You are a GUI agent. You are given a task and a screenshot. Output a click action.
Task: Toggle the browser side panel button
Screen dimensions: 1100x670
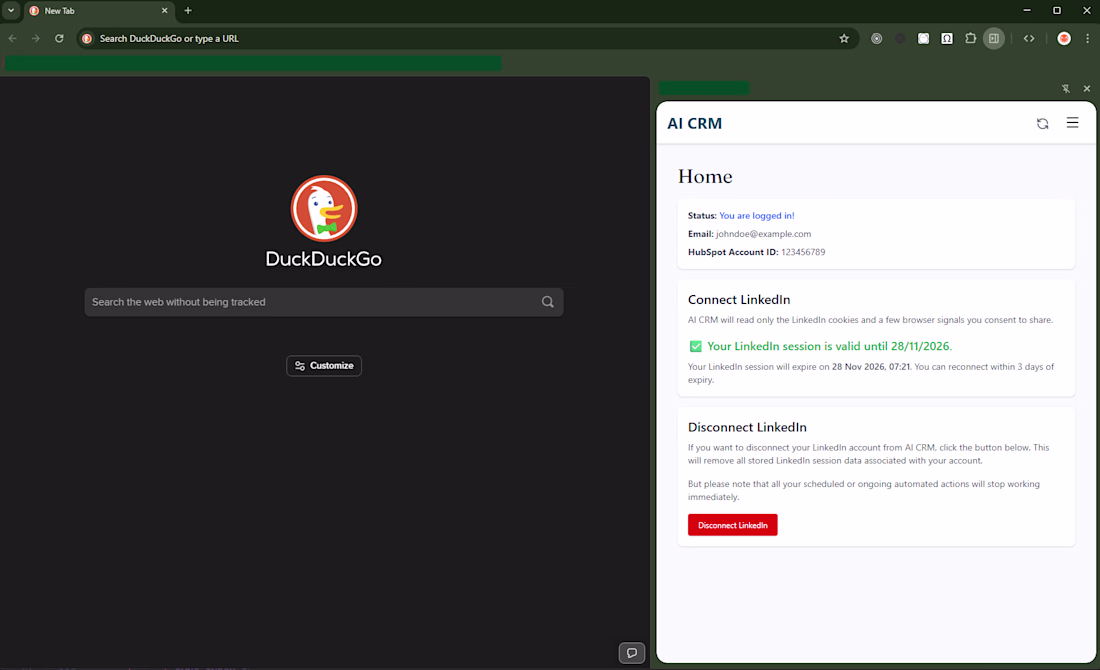tap(994, 39)
